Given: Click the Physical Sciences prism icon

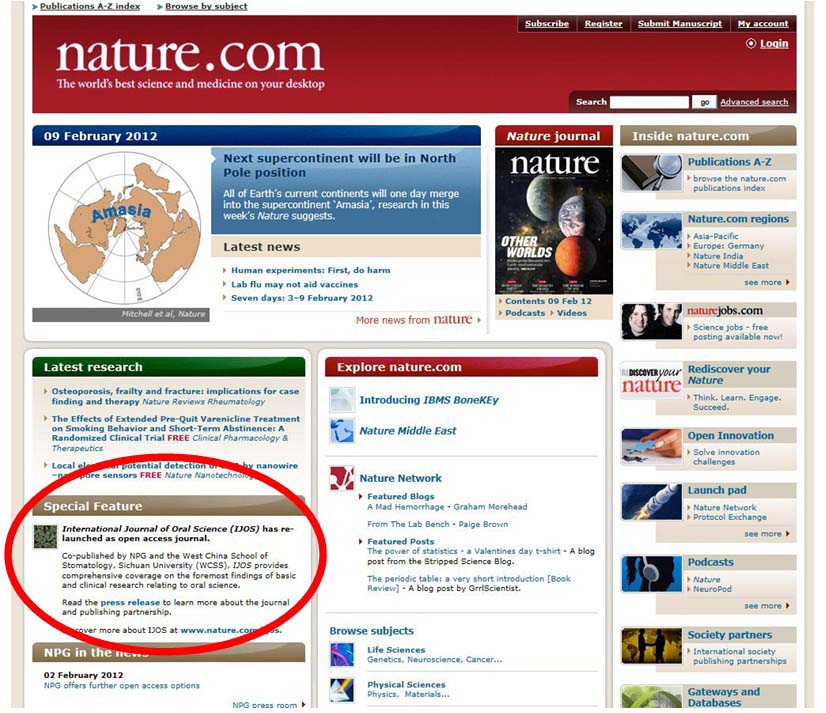Looking at the screenshot, I should (x=342, y=690).
